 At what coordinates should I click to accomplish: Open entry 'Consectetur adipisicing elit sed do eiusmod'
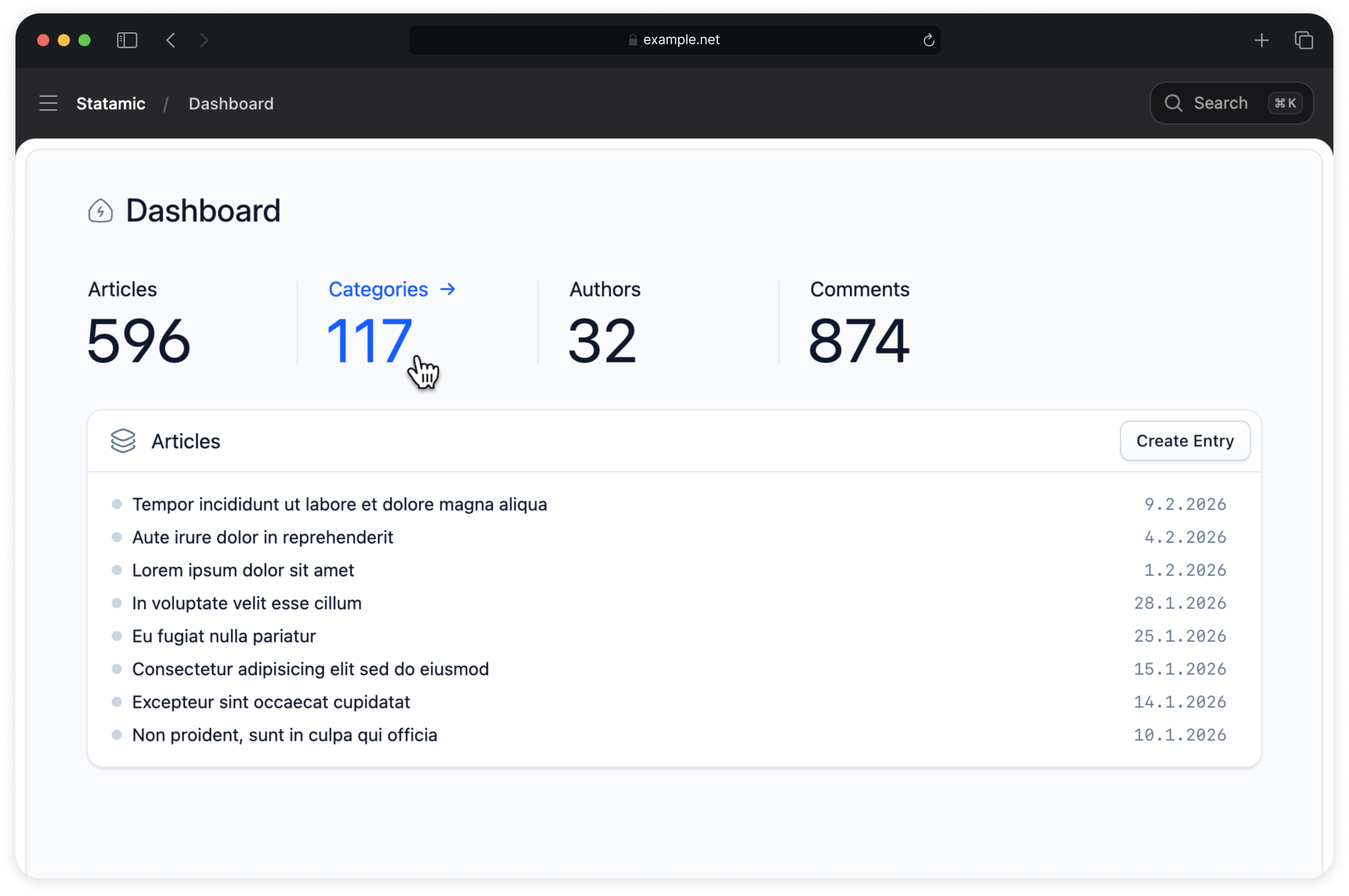(310, 669)
